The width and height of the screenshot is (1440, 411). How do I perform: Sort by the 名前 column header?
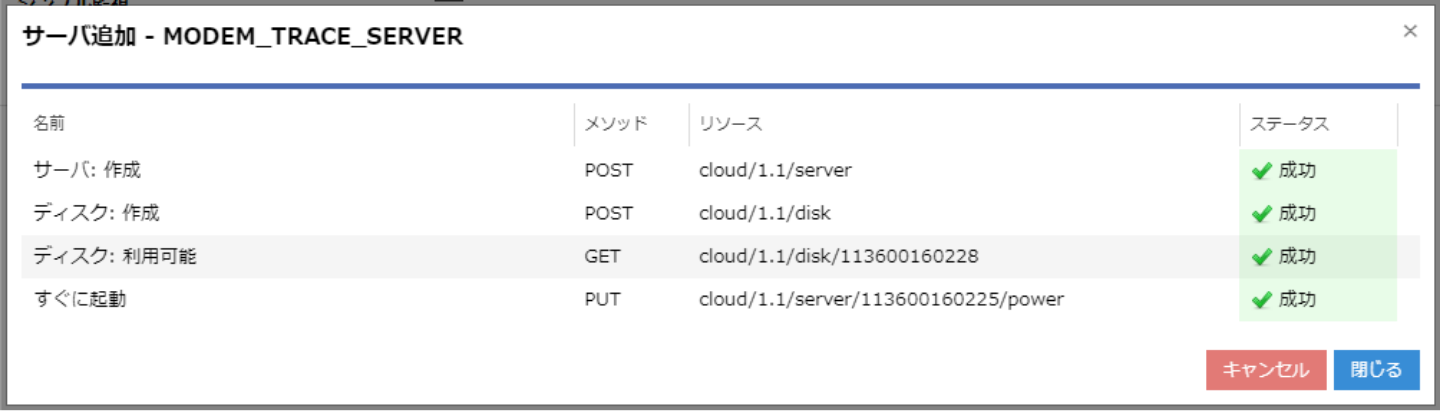49,124
